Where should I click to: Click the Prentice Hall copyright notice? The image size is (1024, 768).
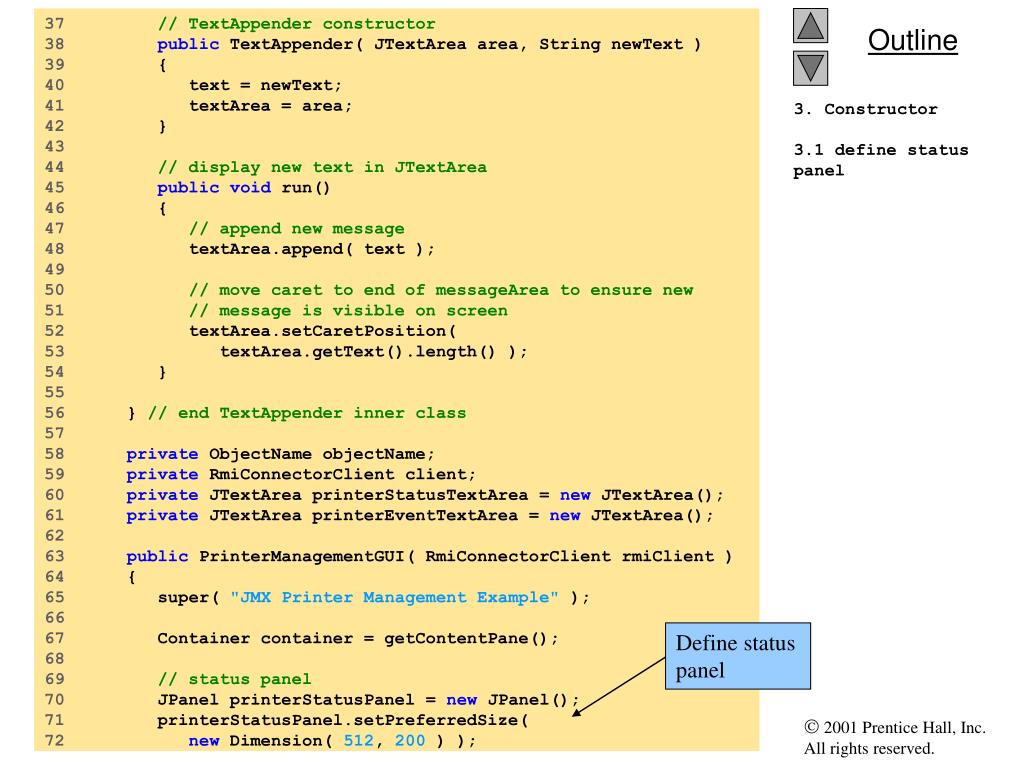895,737
